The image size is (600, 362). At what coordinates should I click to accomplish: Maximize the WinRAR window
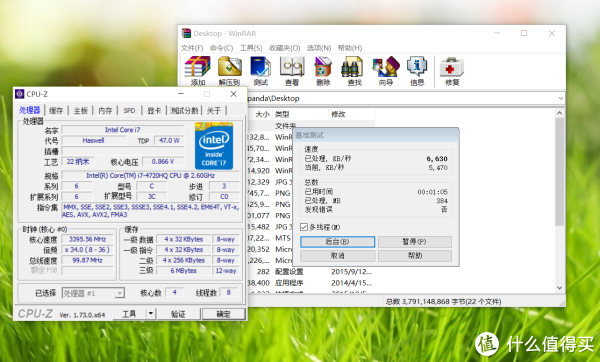pyautogui.click(x=524, y=33)
